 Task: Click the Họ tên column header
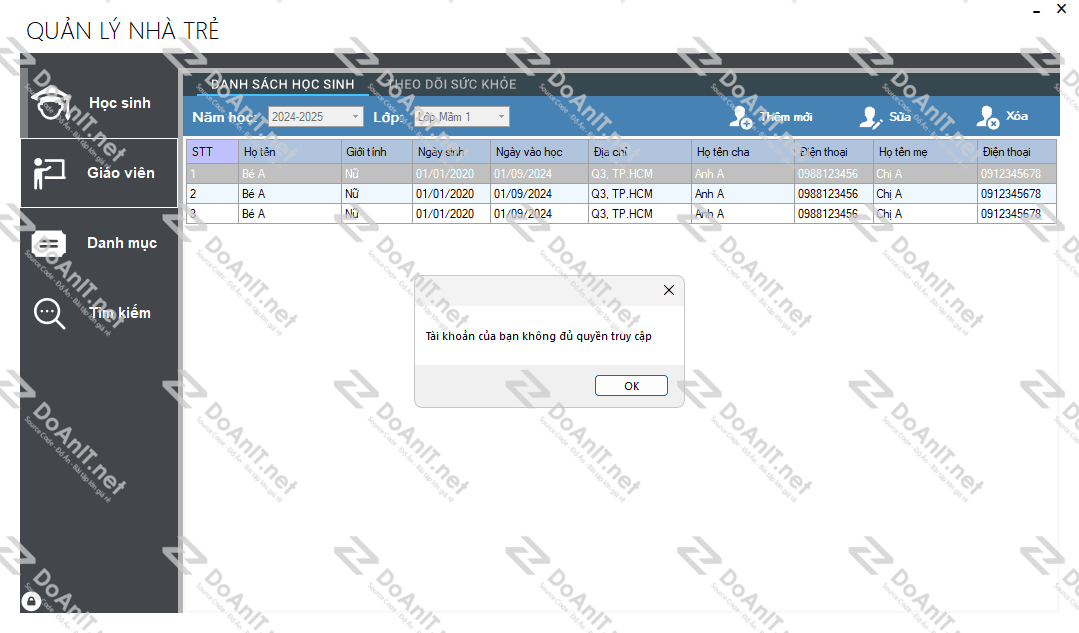(x=289, y=151)
